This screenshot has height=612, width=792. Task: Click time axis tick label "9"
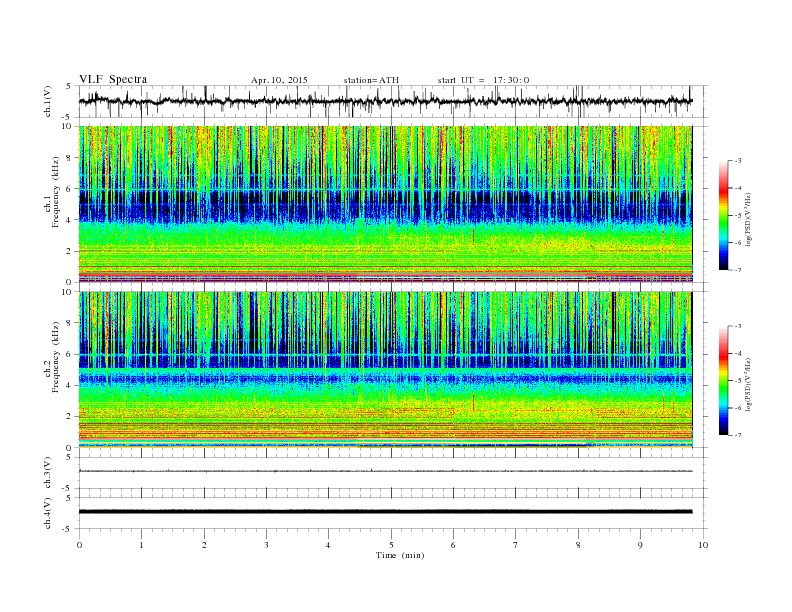640,545
